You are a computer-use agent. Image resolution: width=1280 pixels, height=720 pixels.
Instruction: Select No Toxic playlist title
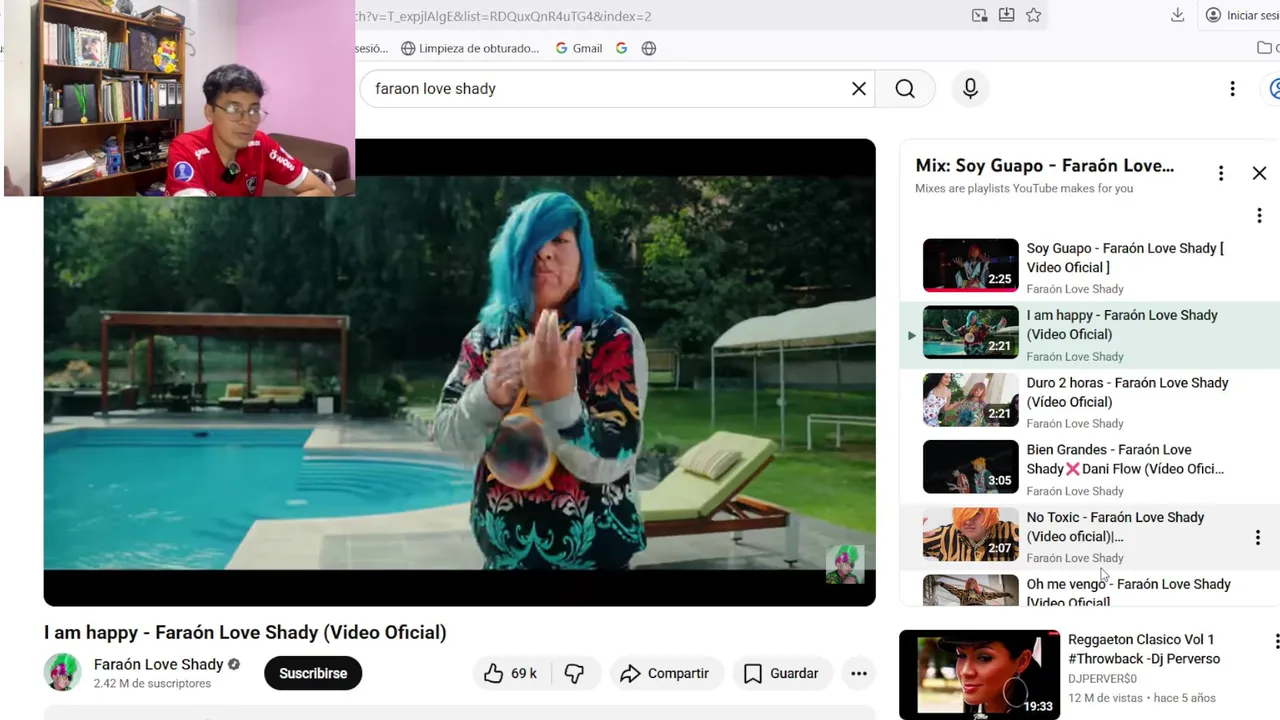1115,527
